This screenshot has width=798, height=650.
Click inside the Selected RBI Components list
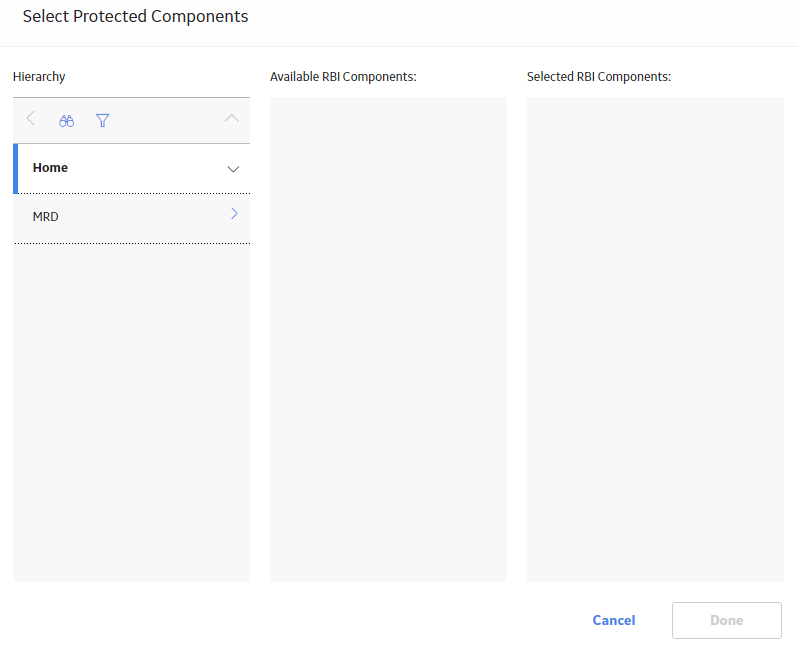[x=655, y=339]
